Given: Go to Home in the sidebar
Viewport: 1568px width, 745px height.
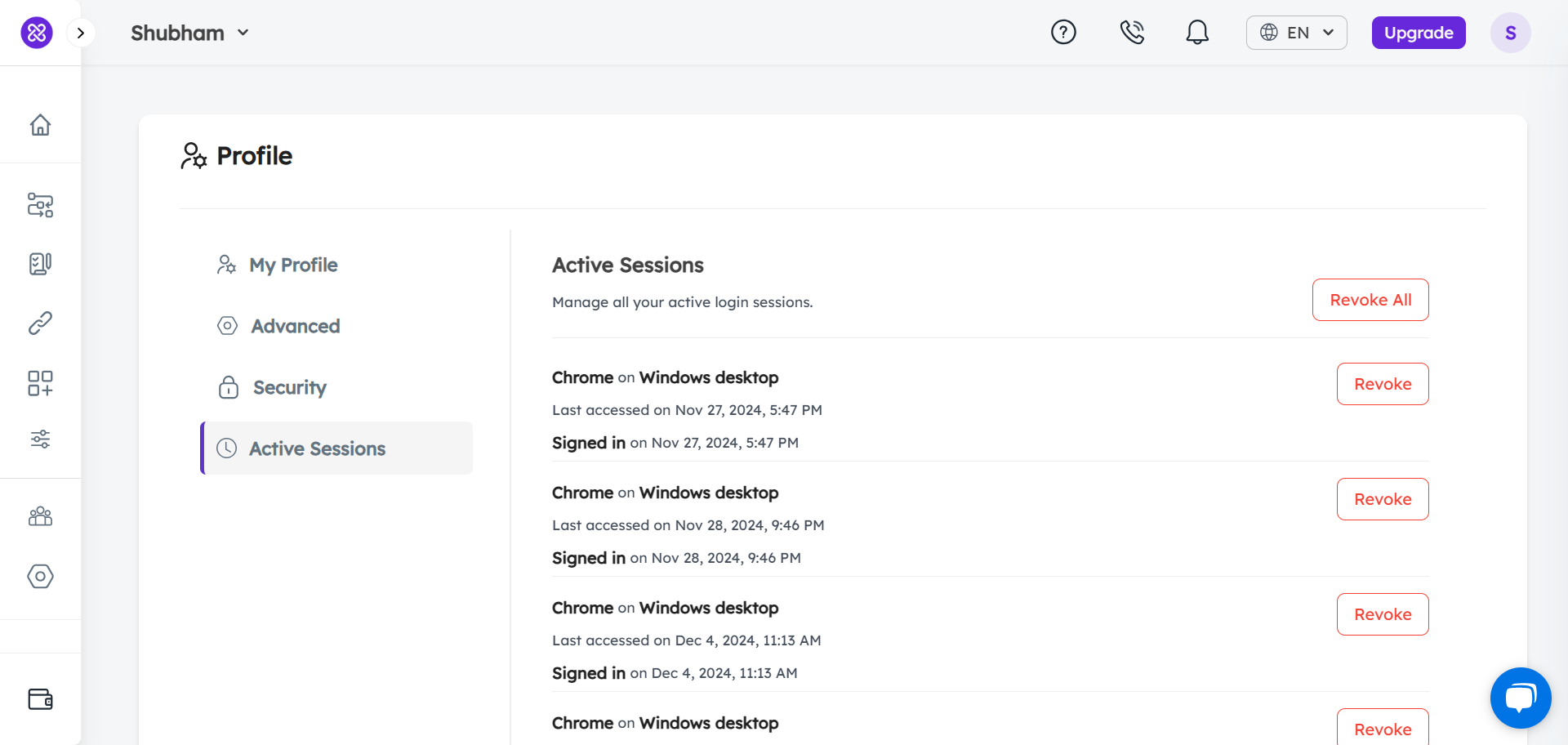Looking at the screenshot, I should [40, 125].
